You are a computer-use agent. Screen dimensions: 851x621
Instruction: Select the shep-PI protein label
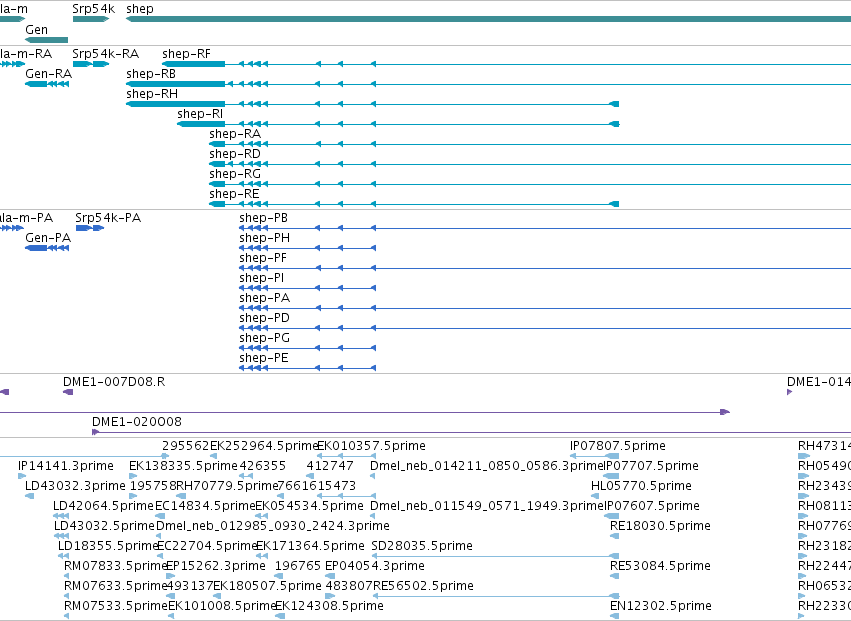click(262, 278)
